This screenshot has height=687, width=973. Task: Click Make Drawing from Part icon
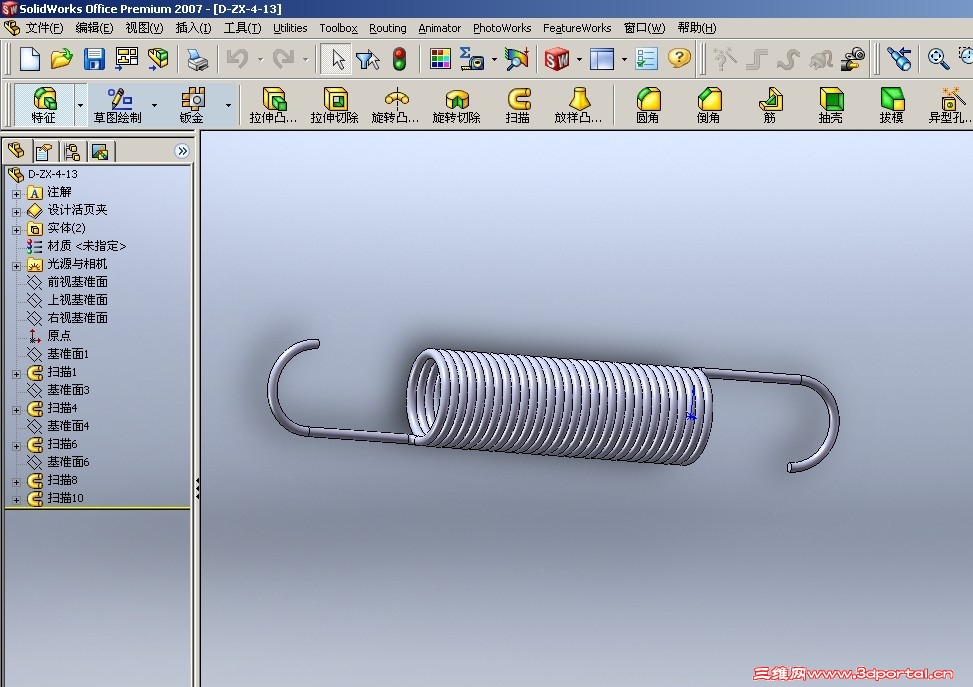[x=127, y=60]
